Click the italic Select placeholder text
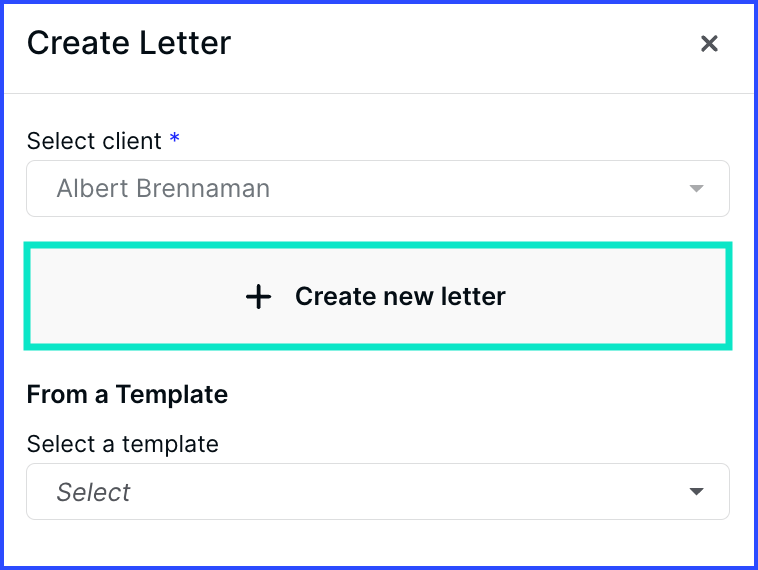The width and height of the screenshot is (758, 570). (x=93, y=492)
